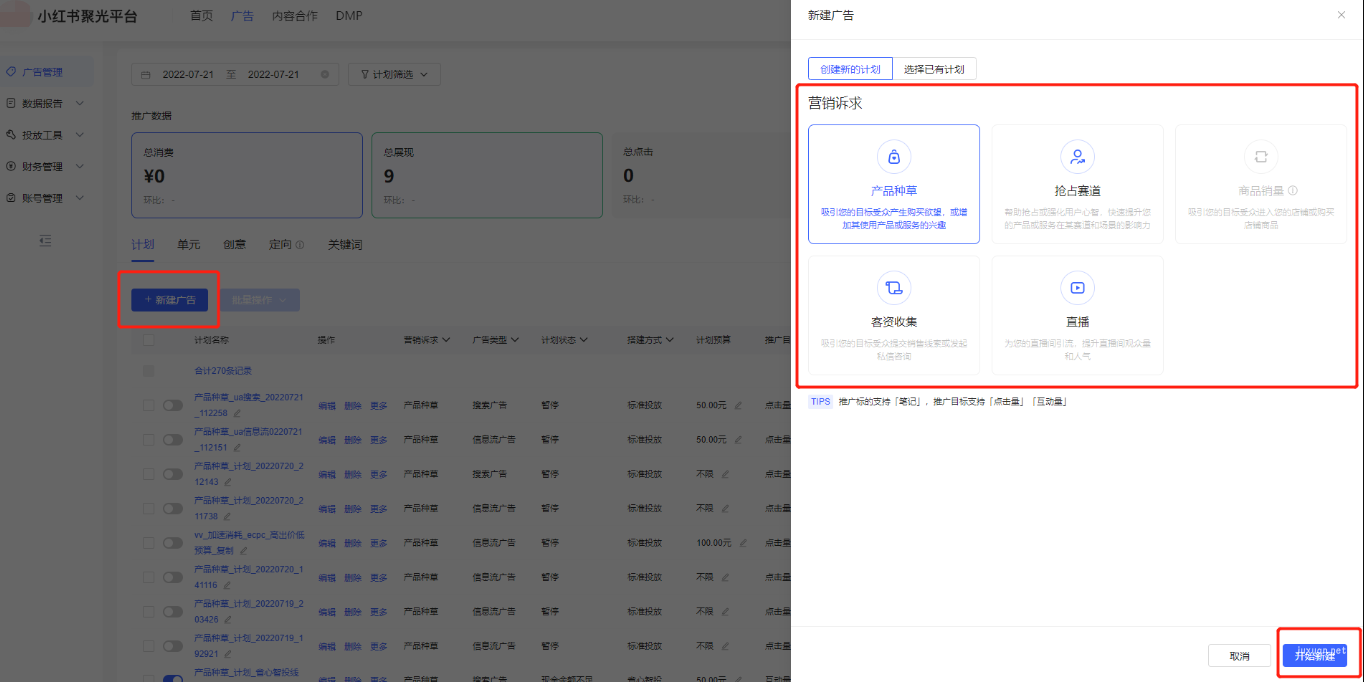Check the select-all checkbox in table header
The height and width of the screenshot is (682, 1364).
click(x=149, y=340)
